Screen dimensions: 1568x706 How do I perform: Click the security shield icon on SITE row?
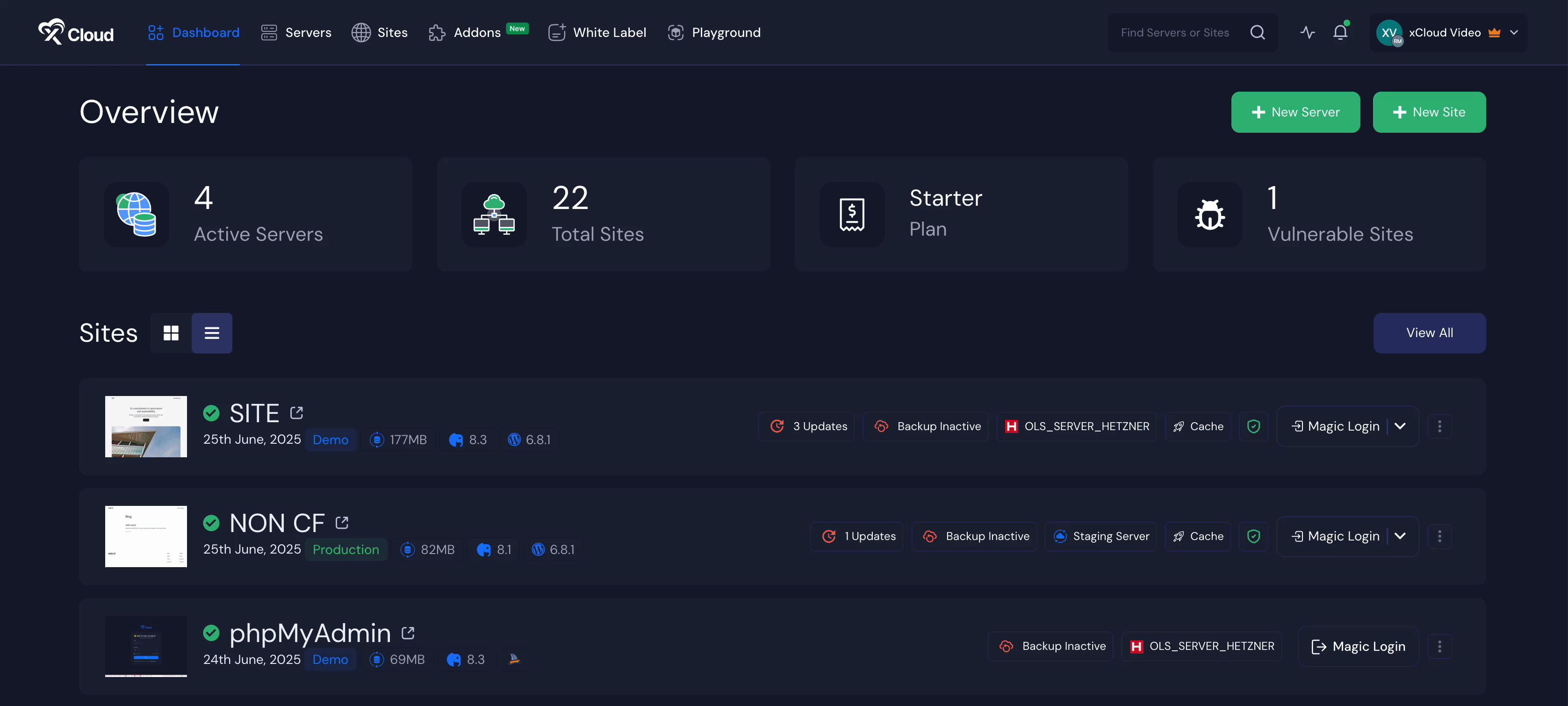tap(1253, 426)
